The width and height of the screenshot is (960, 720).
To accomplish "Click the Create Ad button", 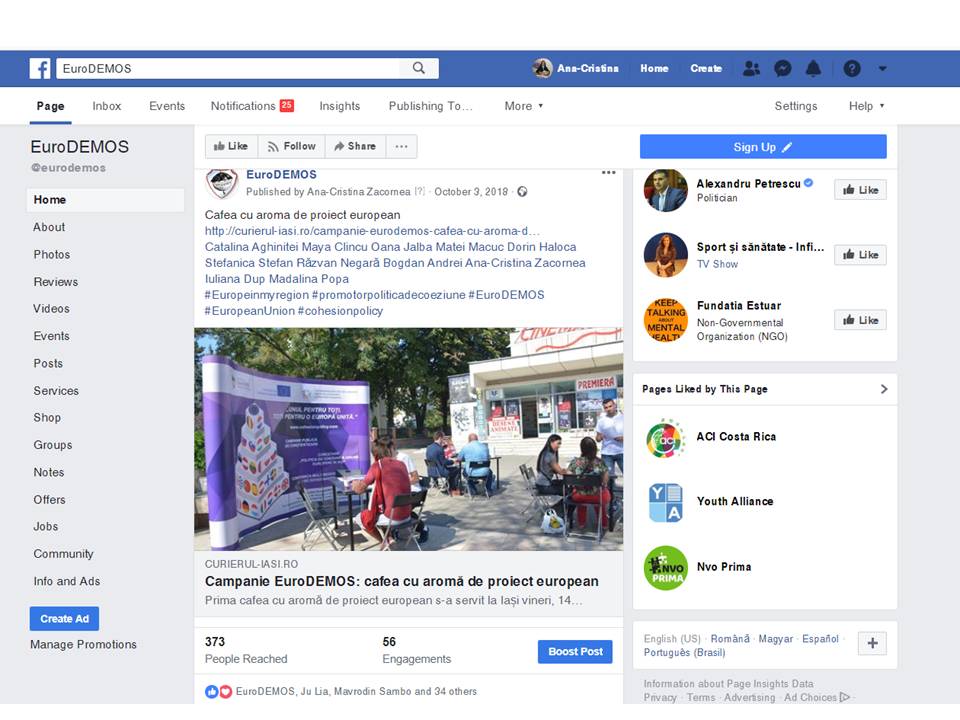I will point(64,618).
